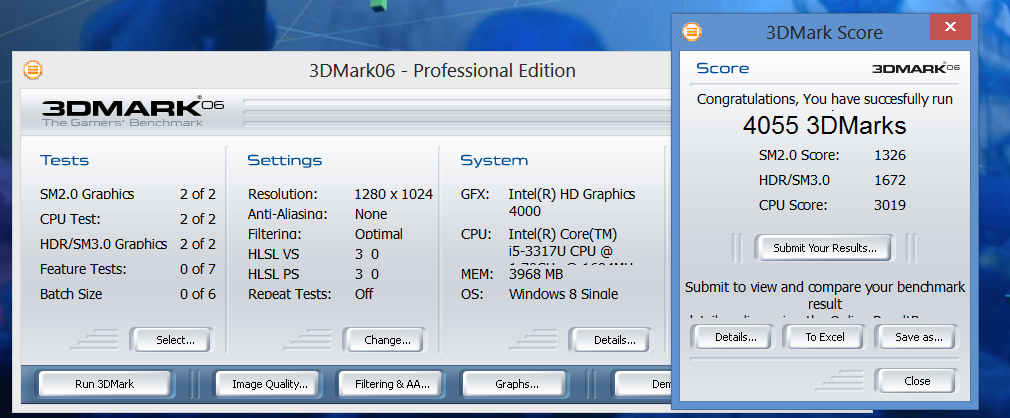Click SM2.0 Score value 1326
This screenshot has width=1010, height=418.
pos(890,155)
